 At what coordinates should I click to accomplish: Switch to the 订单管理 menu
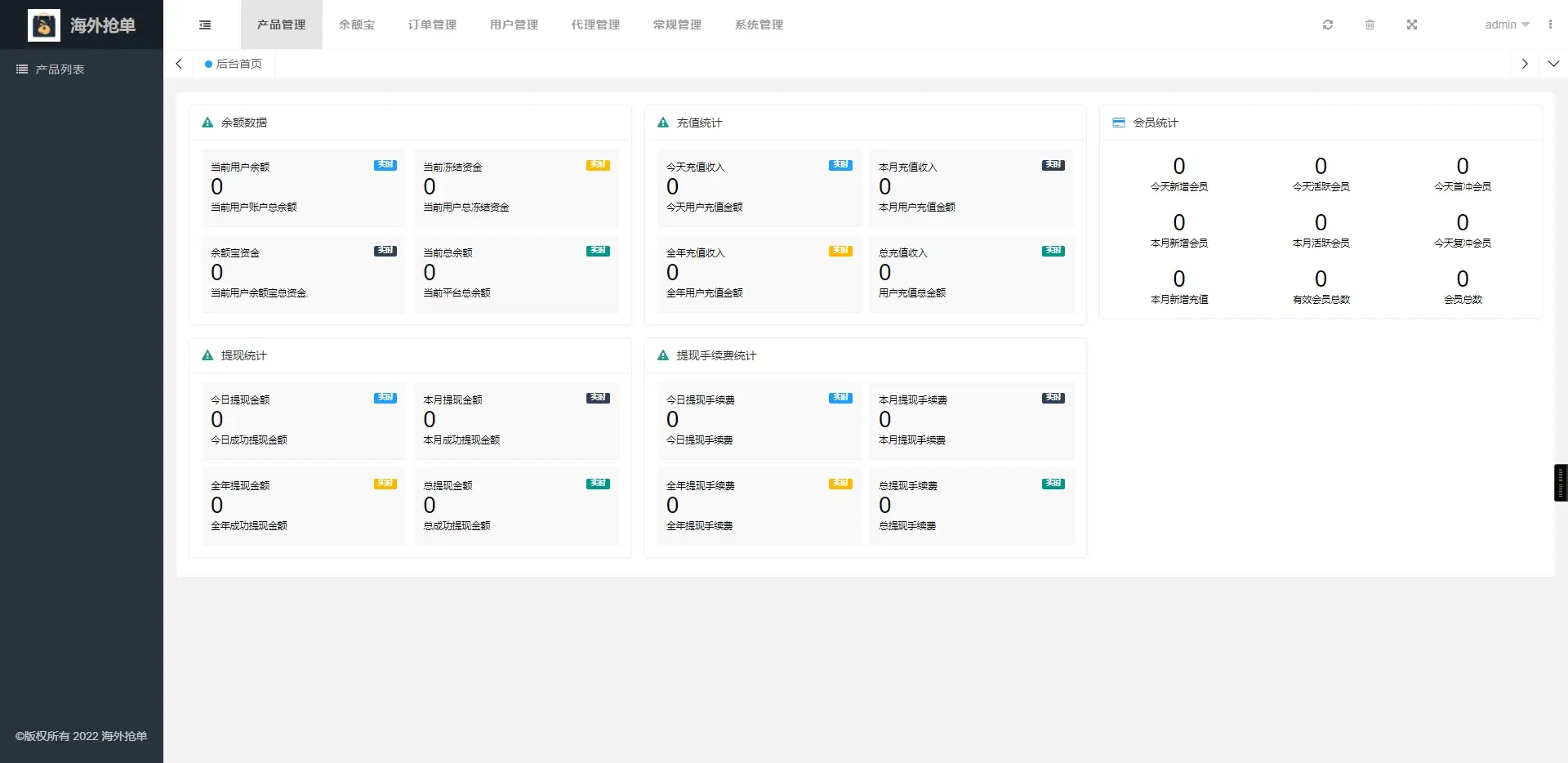click(x=432, y=25)
